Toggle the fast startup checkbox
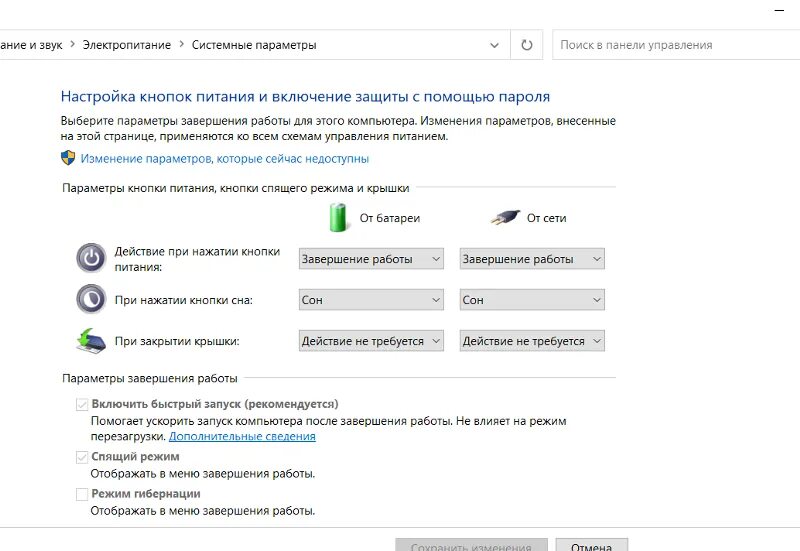The image size is (800, 551). (x=82, y=405)
